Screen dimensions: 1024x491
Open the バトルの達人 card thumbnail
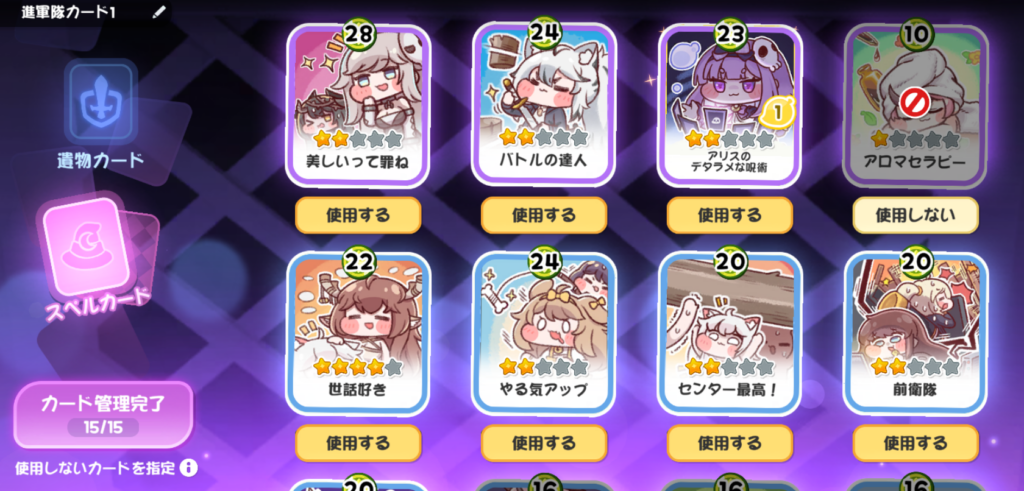tap(544, 104)
